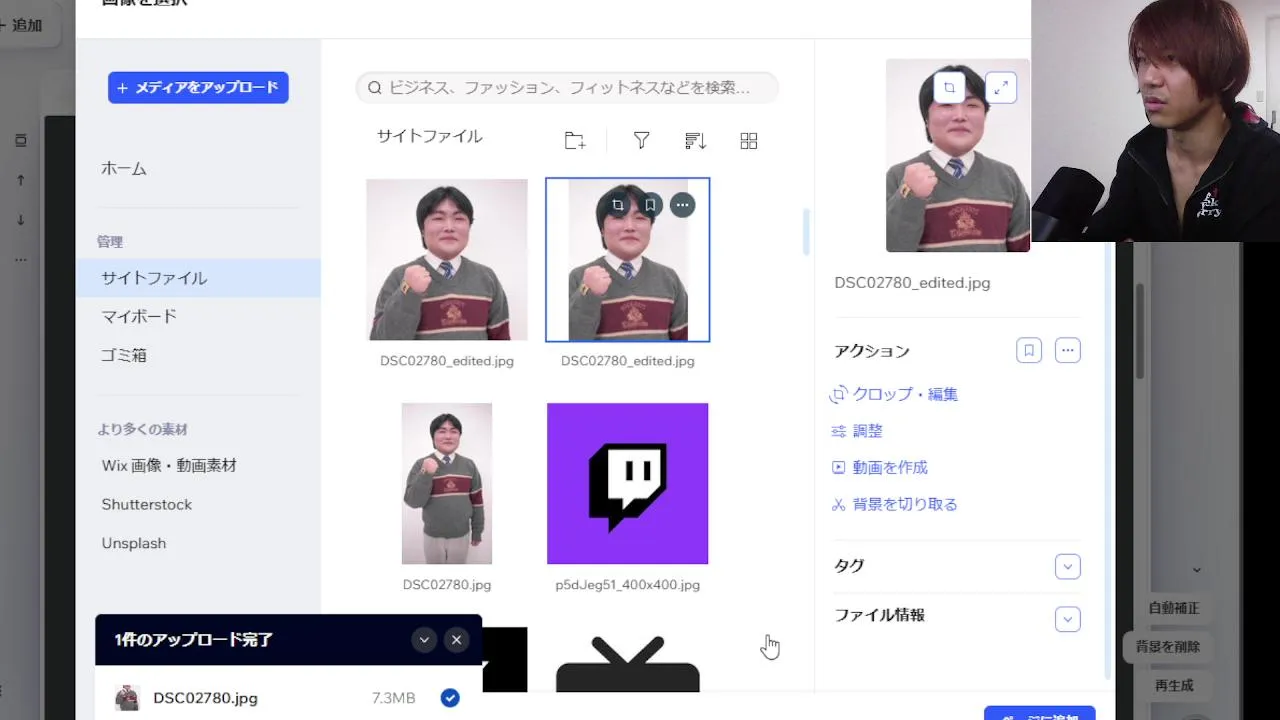Click the 7.3MB size text

393,698
